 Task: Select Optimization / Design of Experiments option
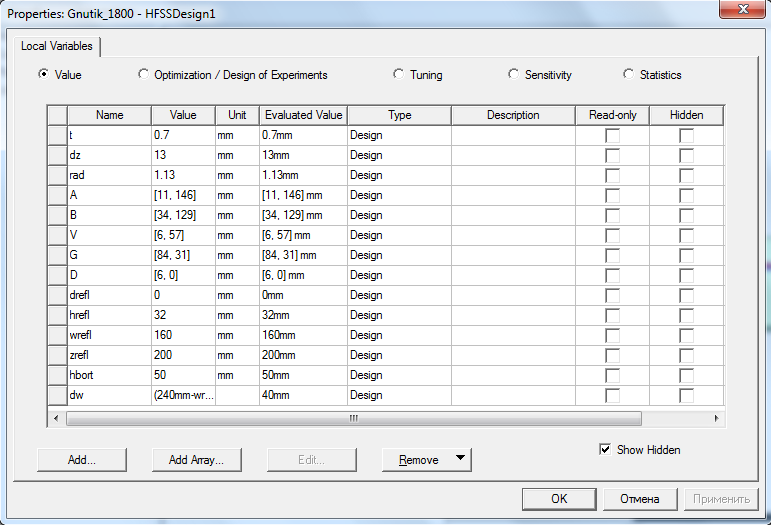(144, 74)
